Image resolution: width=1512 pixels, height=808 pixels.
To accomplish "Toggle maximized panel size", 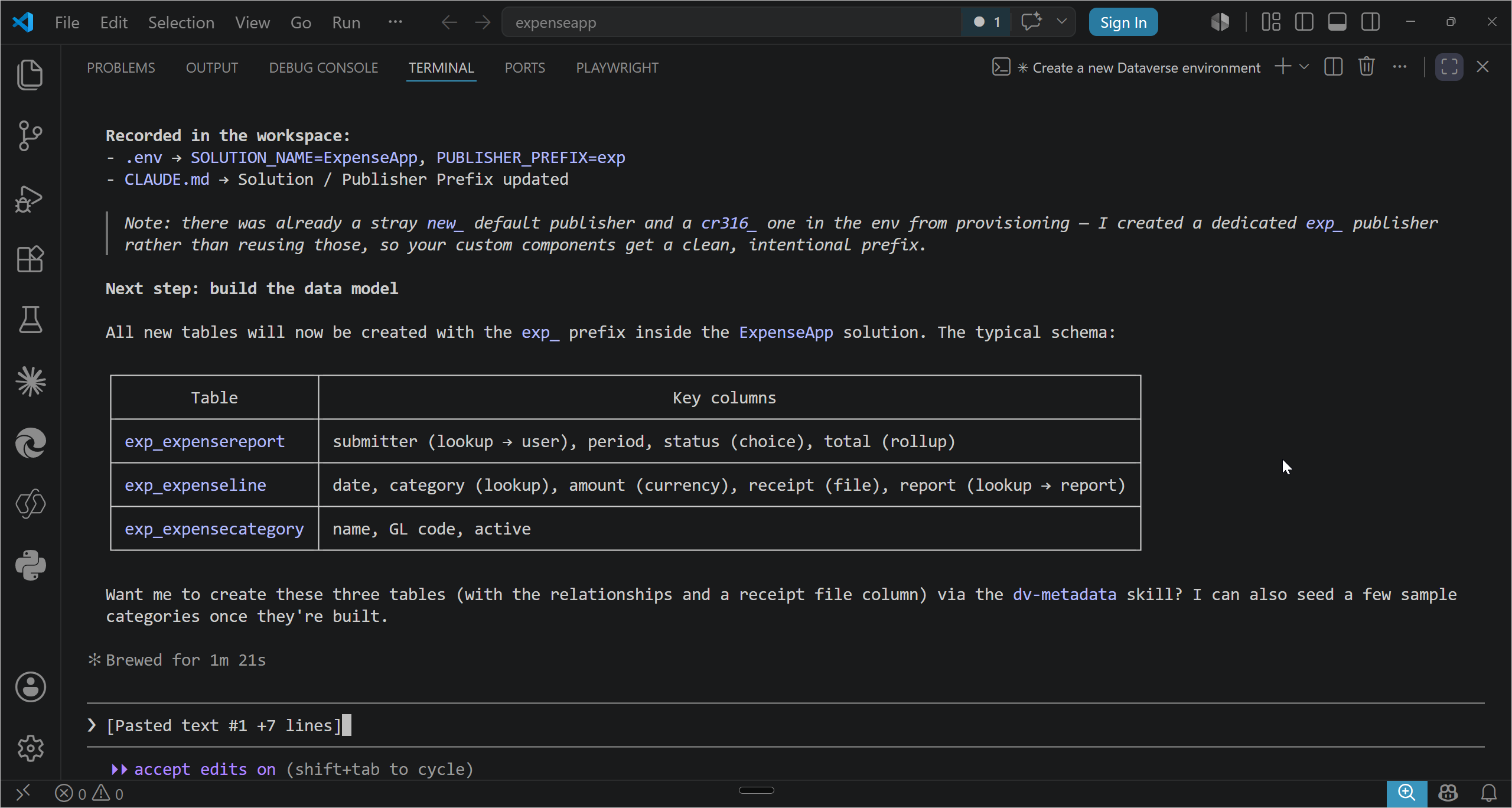I will [1449, 67].
